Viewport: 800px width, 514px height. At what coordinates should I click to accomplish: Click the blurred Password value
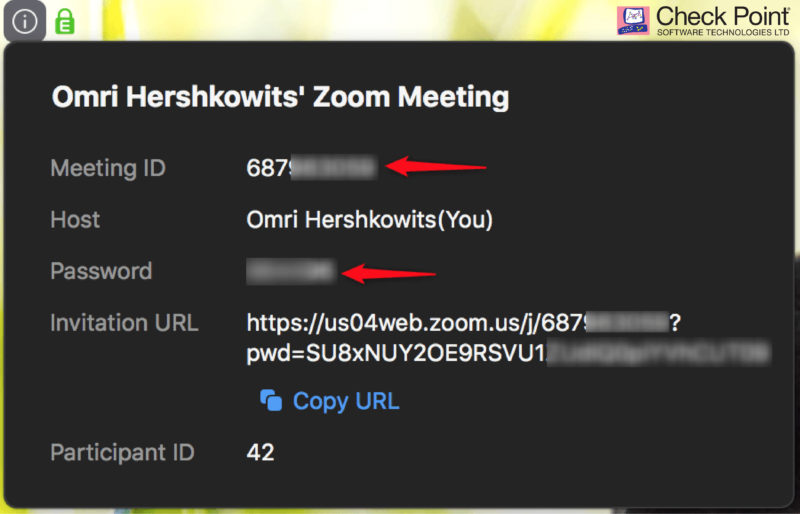pyautogui.click(x=291, y=271)
